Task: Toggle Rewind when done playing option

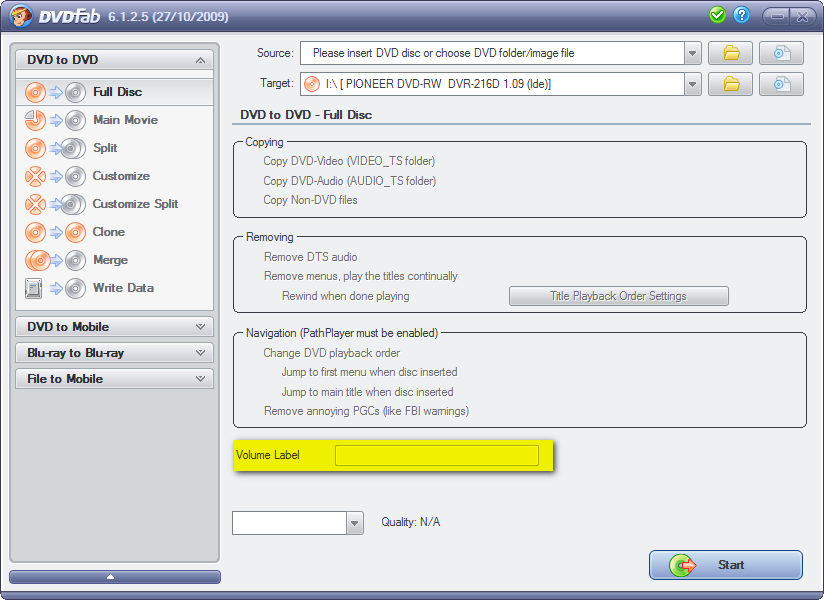Action: point(345,296)
